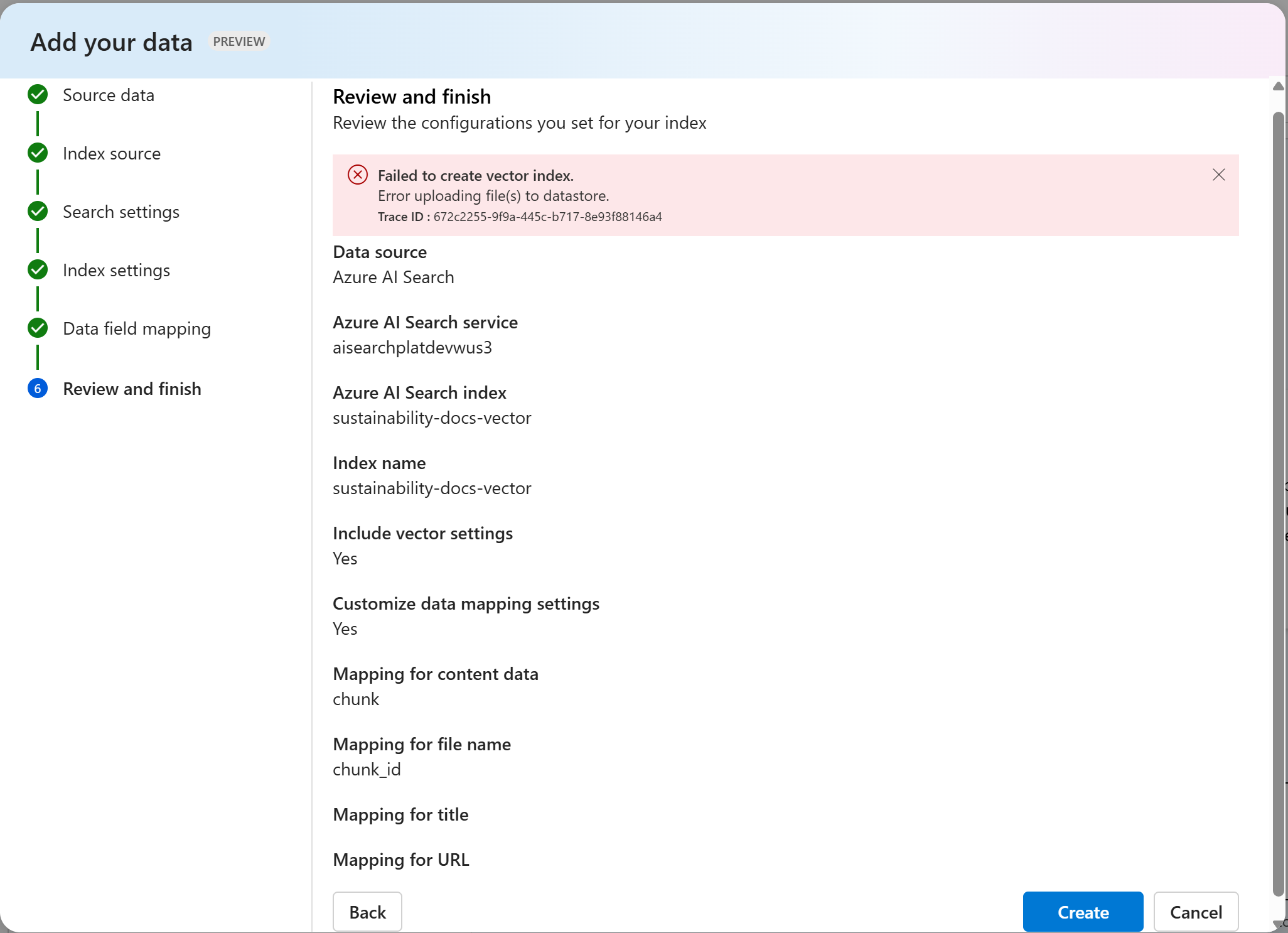
Task: Select the Data field mapping step
Action: coord(136,329)
